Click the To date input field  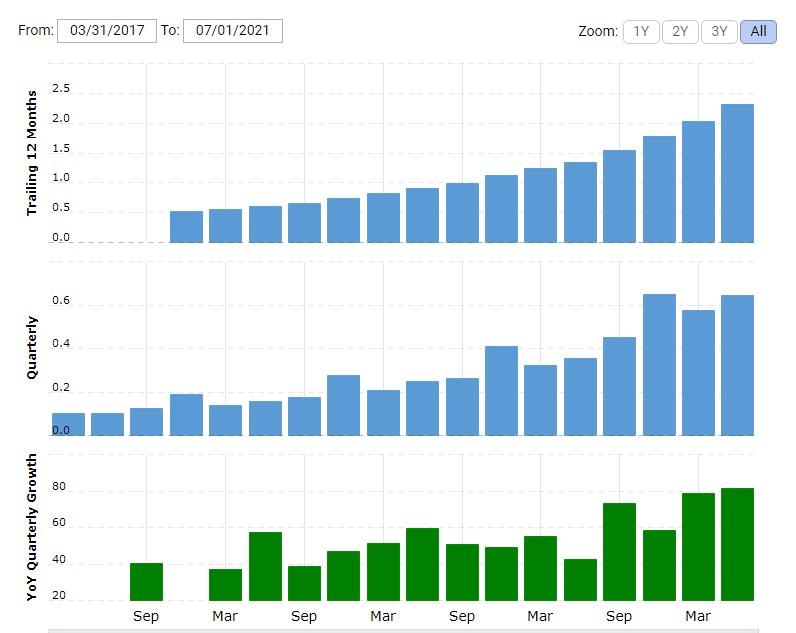click(233, 31)
